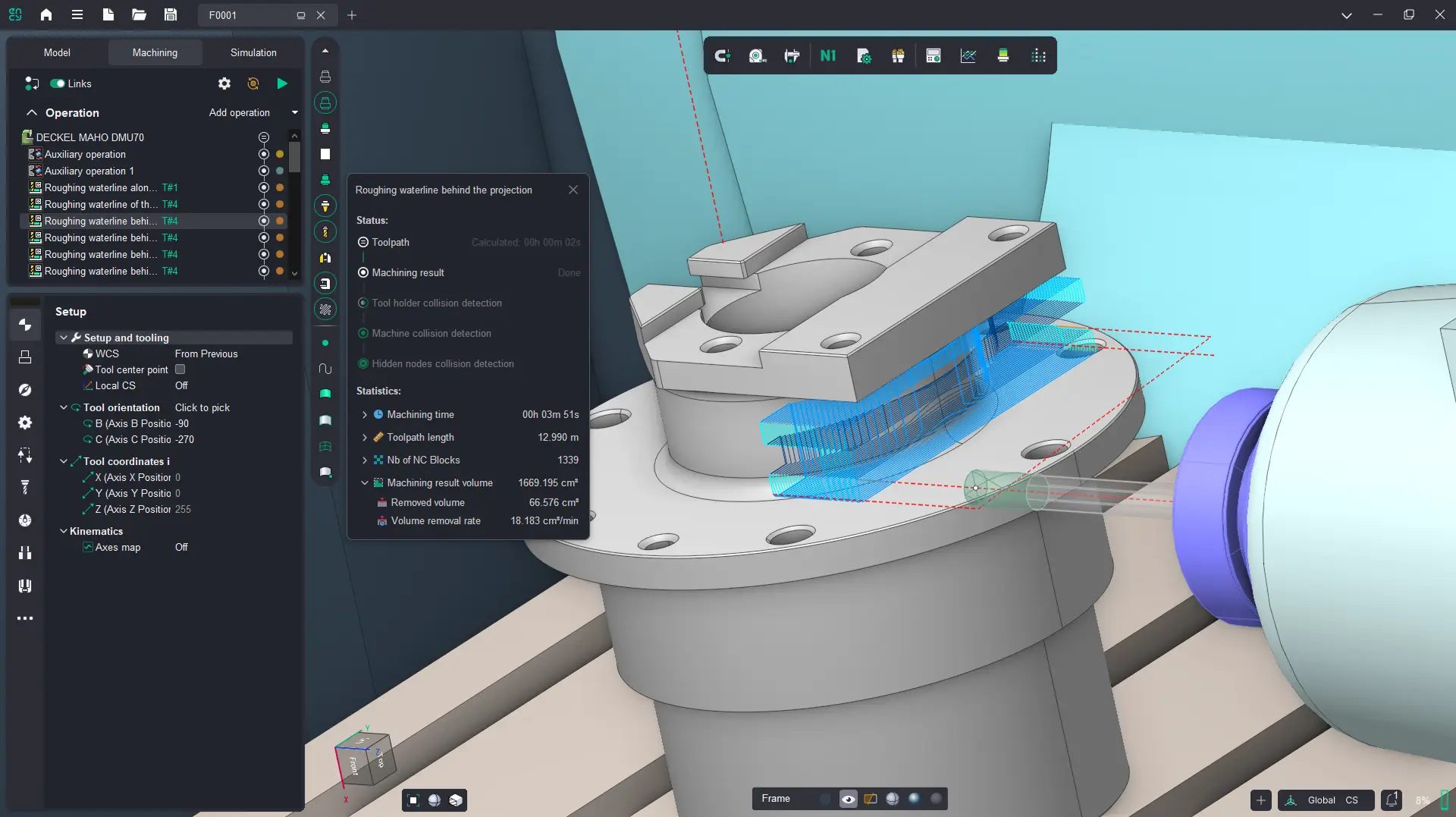1456x817 pixels.
Task: Select the DECKEL MAHO DMU70 machine node
Action: click(89, 137)
